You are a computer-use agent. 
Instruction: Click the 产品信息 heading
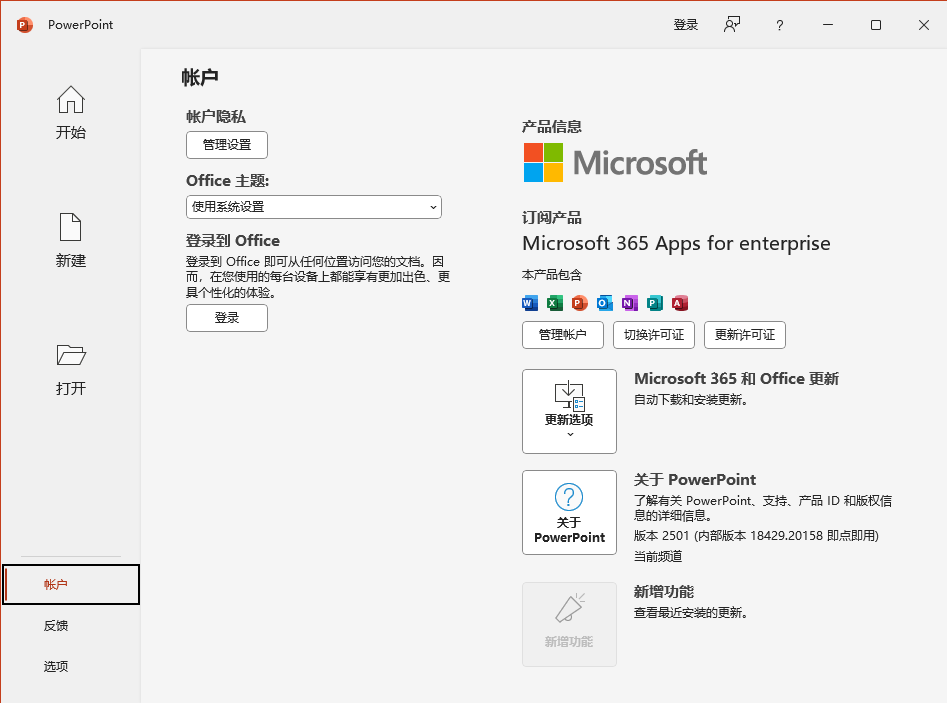point(551,127)
